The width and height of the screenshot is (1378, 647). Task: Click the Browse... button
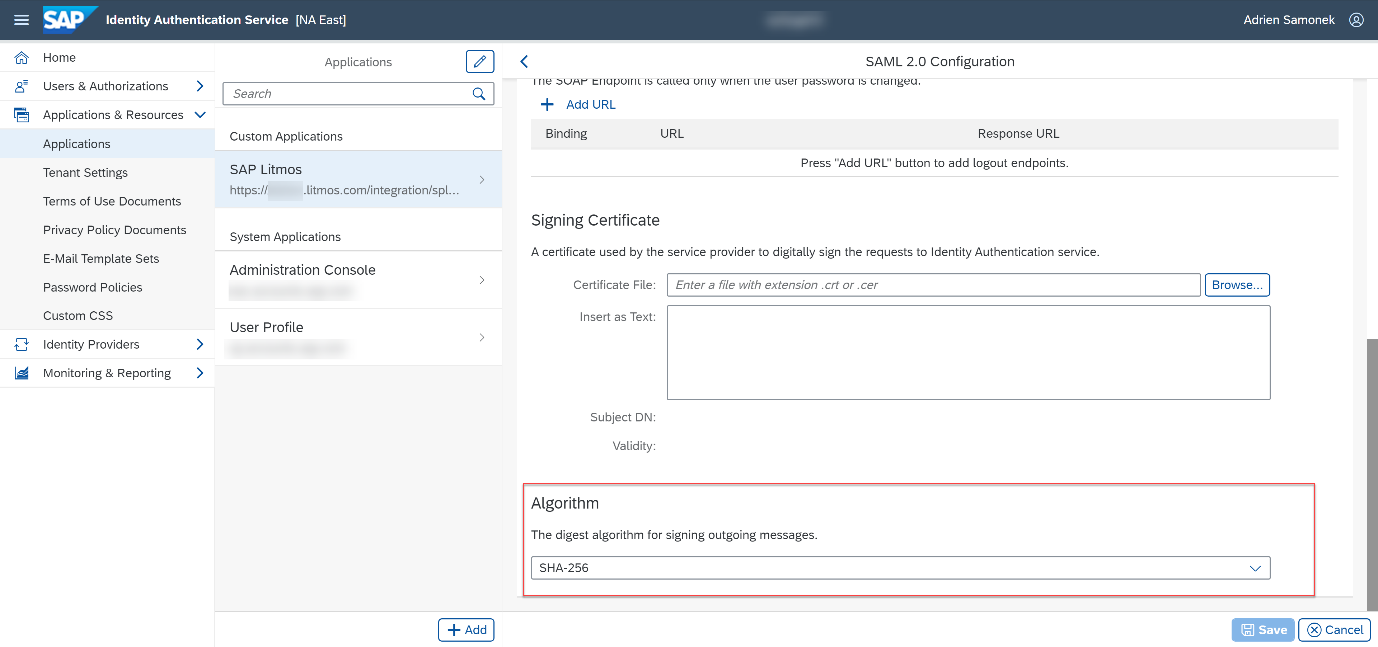(1237, 285)
